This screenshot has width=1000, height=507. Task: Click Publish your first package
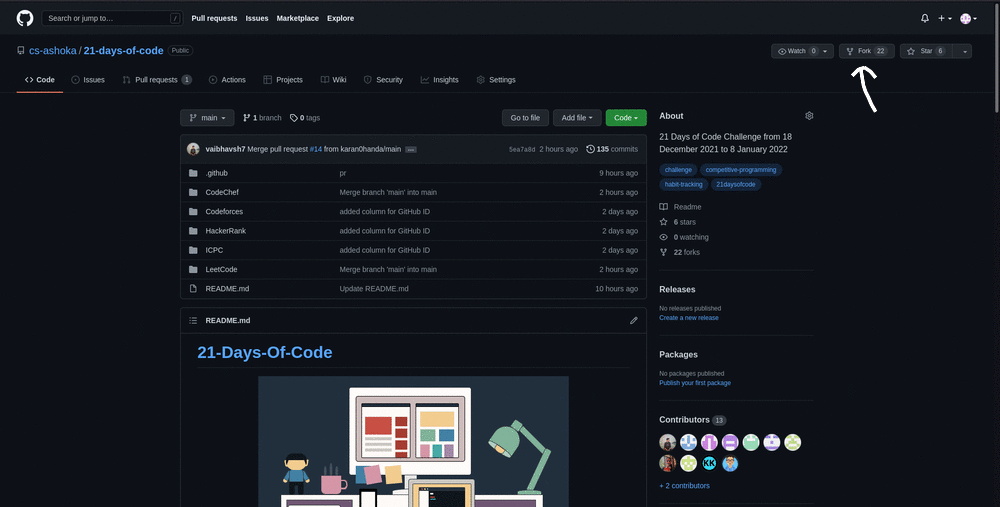point(695,383)
